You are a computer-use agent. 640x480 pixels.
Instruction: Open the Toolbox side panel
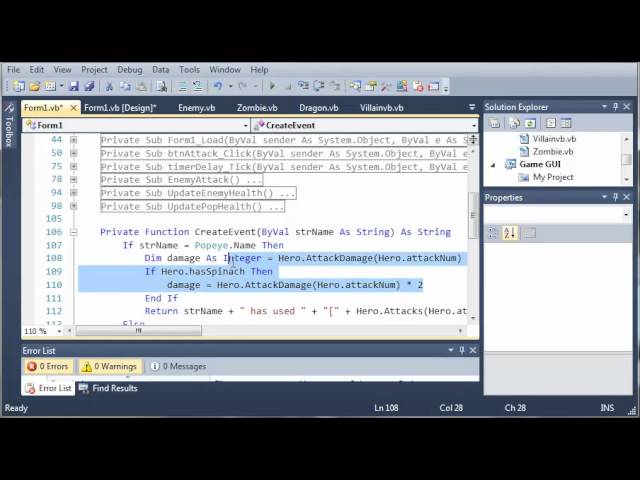point(9,130)
